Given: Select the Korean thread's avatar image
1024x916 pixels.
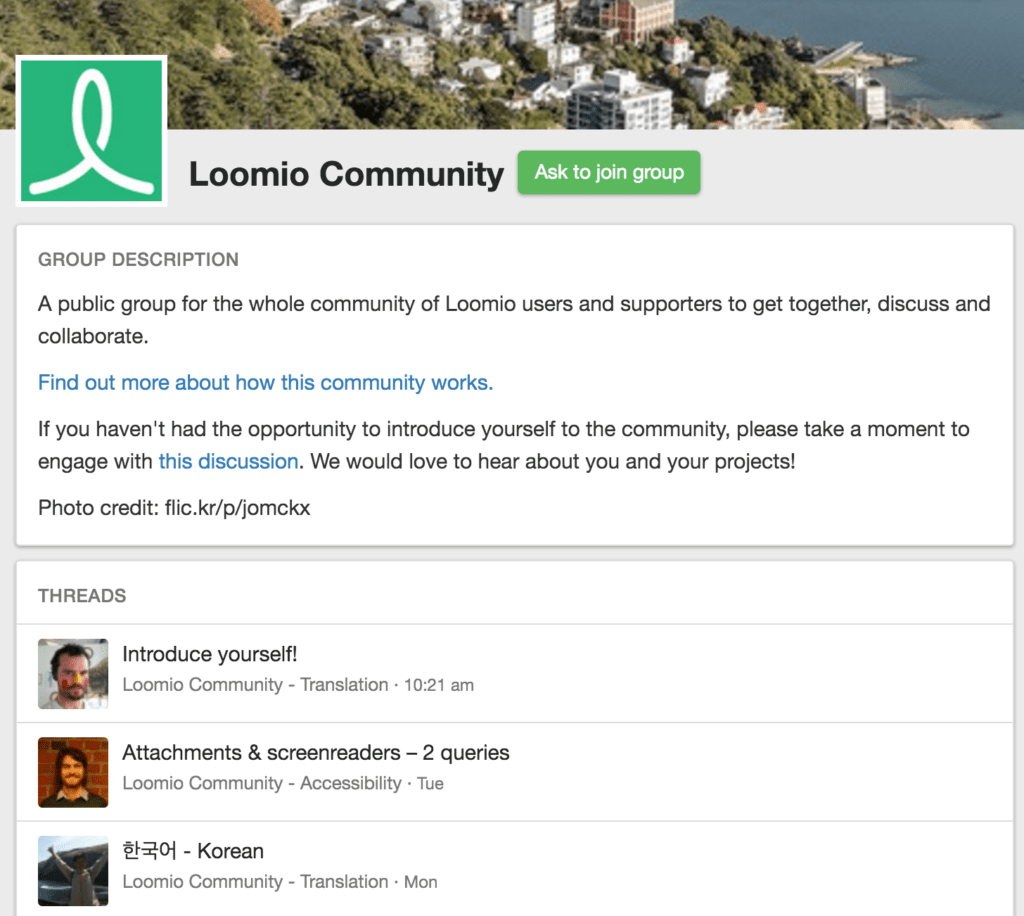Looking at the screenshot, I should 72,869.
